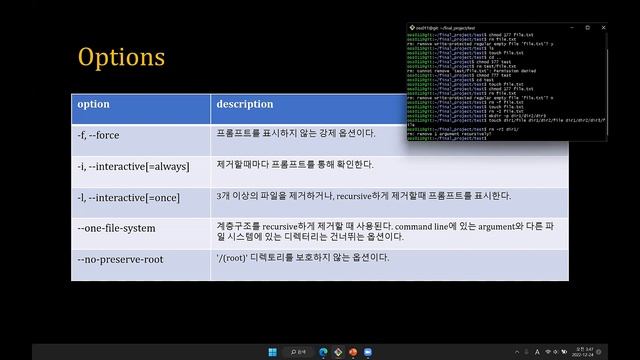This screenshot has width=640, height=360.
Task: Click the microphone tray icon
Action: pos(527,352)
